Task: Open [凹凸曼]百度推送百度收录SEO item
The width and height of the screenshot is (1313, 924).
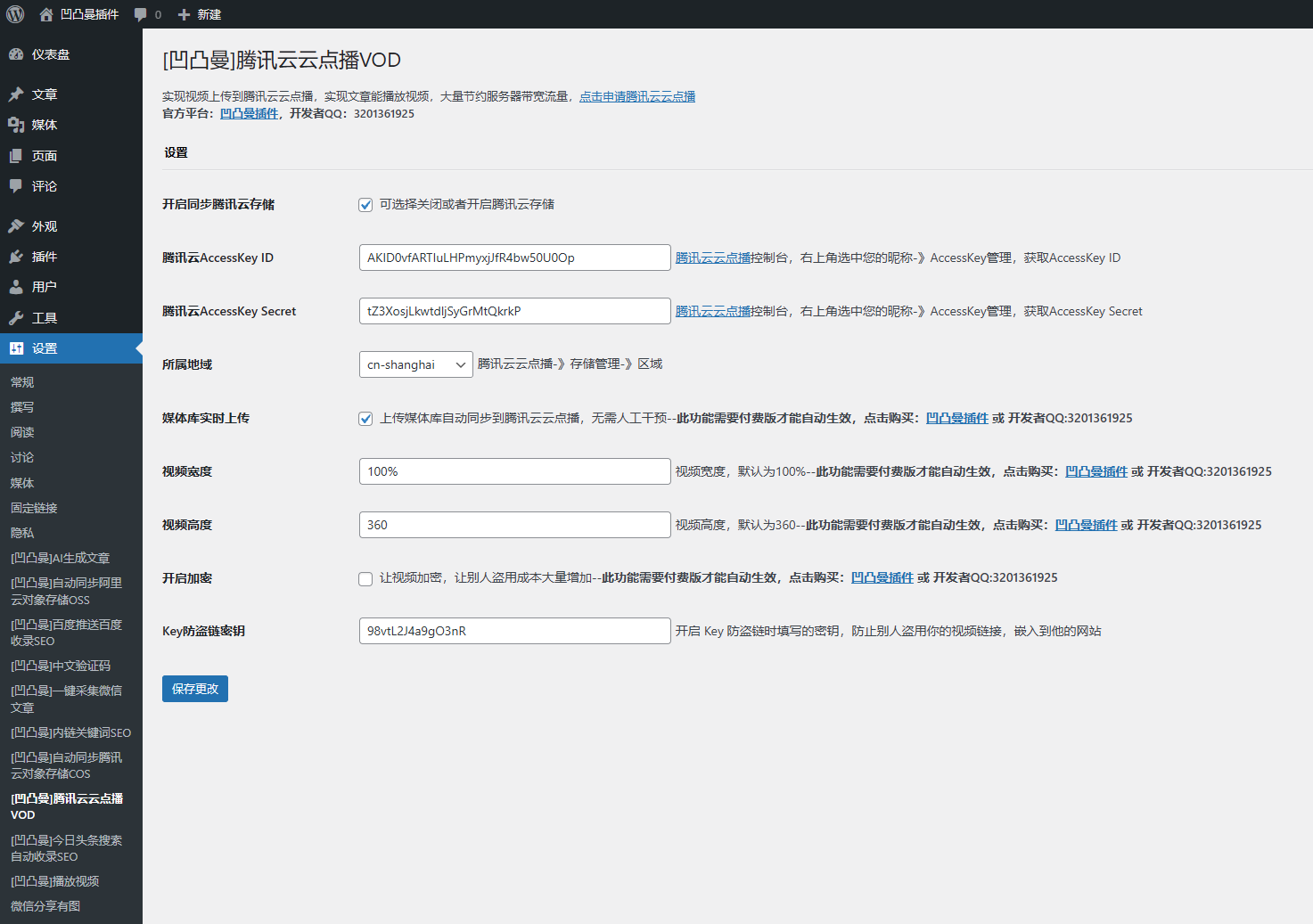Action: click(66, 633)
